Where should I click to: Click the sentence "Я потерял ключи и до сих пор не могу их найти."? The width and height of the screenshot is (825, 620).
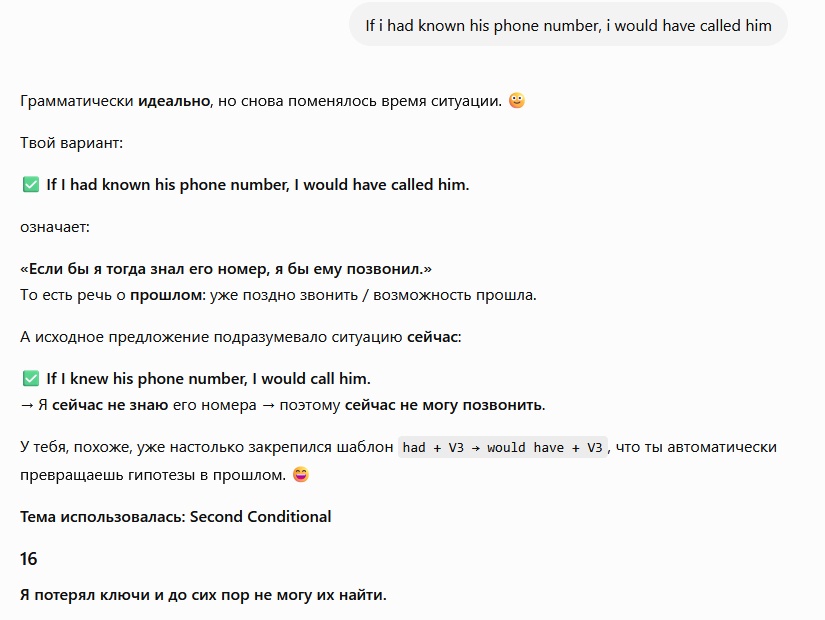click(x=203, y=595)
